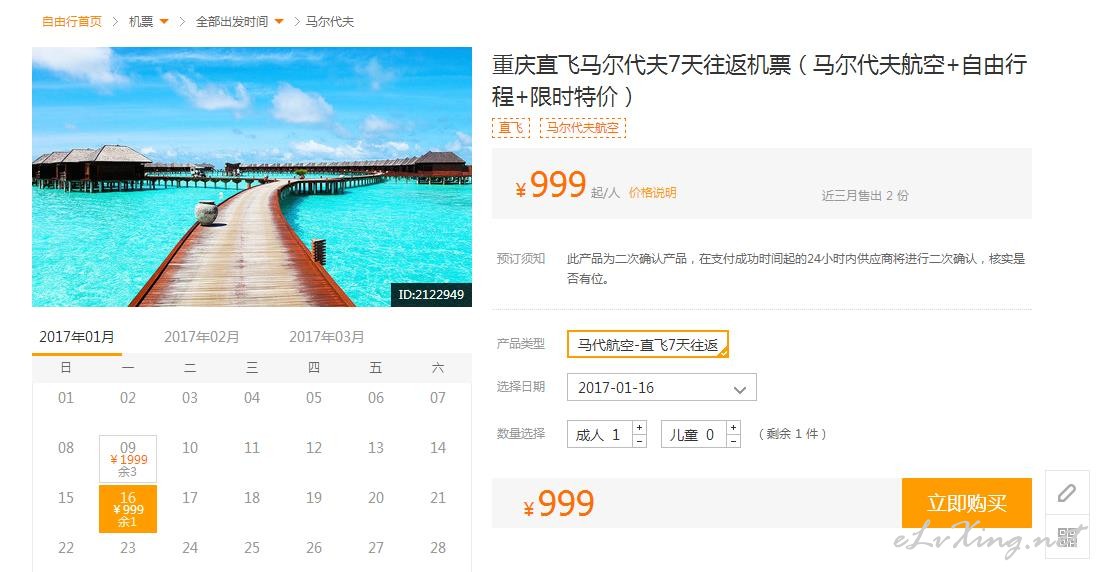Select the 2017年01月 calendar tab

(x=77, y=337)
